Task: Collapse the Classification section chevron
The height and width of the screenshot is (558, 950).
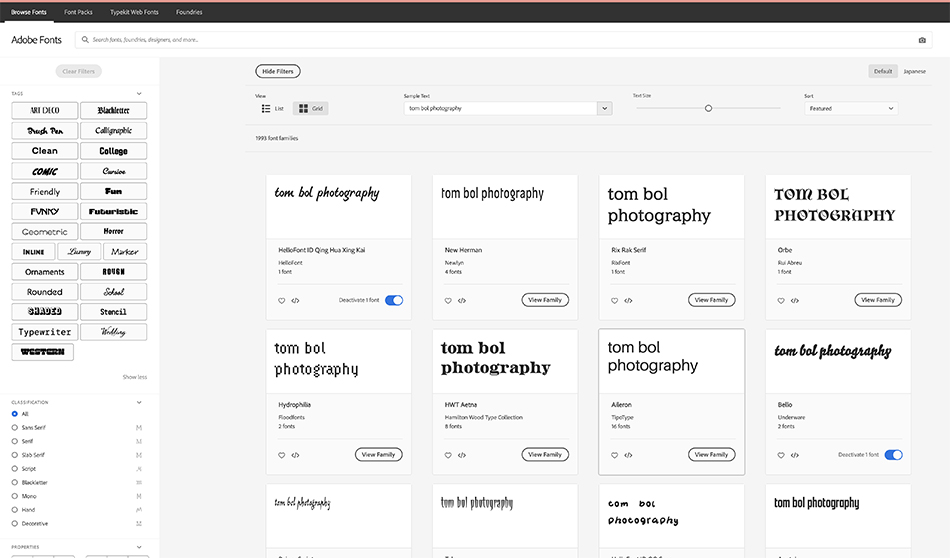Action: [139, 402]
